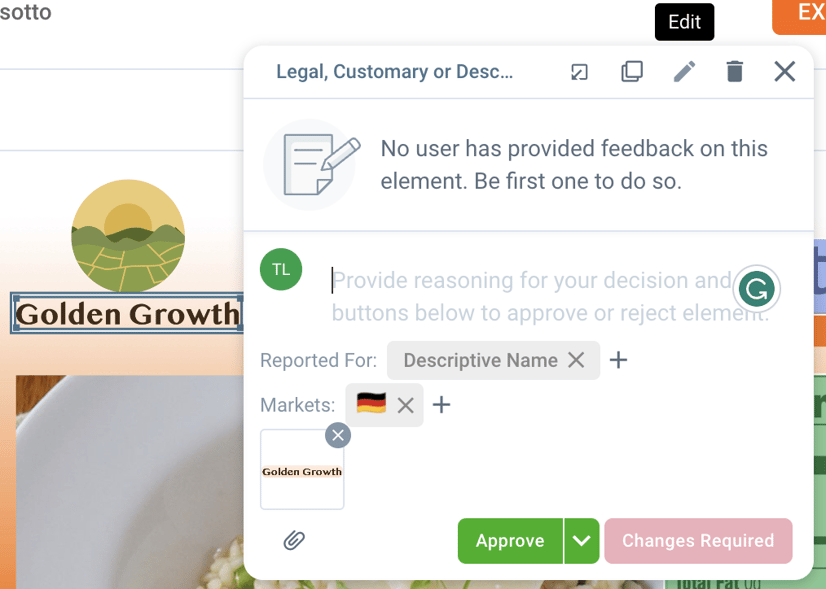Screen dimensions: 826x589
Task: Remove the Descriptive Name tag
Action: (575, 360)
